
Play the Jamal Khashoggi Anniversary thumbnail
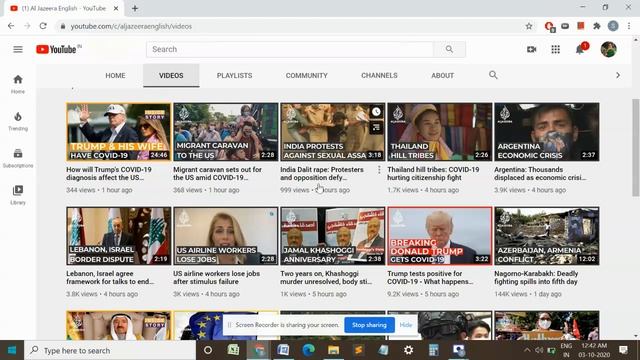[333, 236]
